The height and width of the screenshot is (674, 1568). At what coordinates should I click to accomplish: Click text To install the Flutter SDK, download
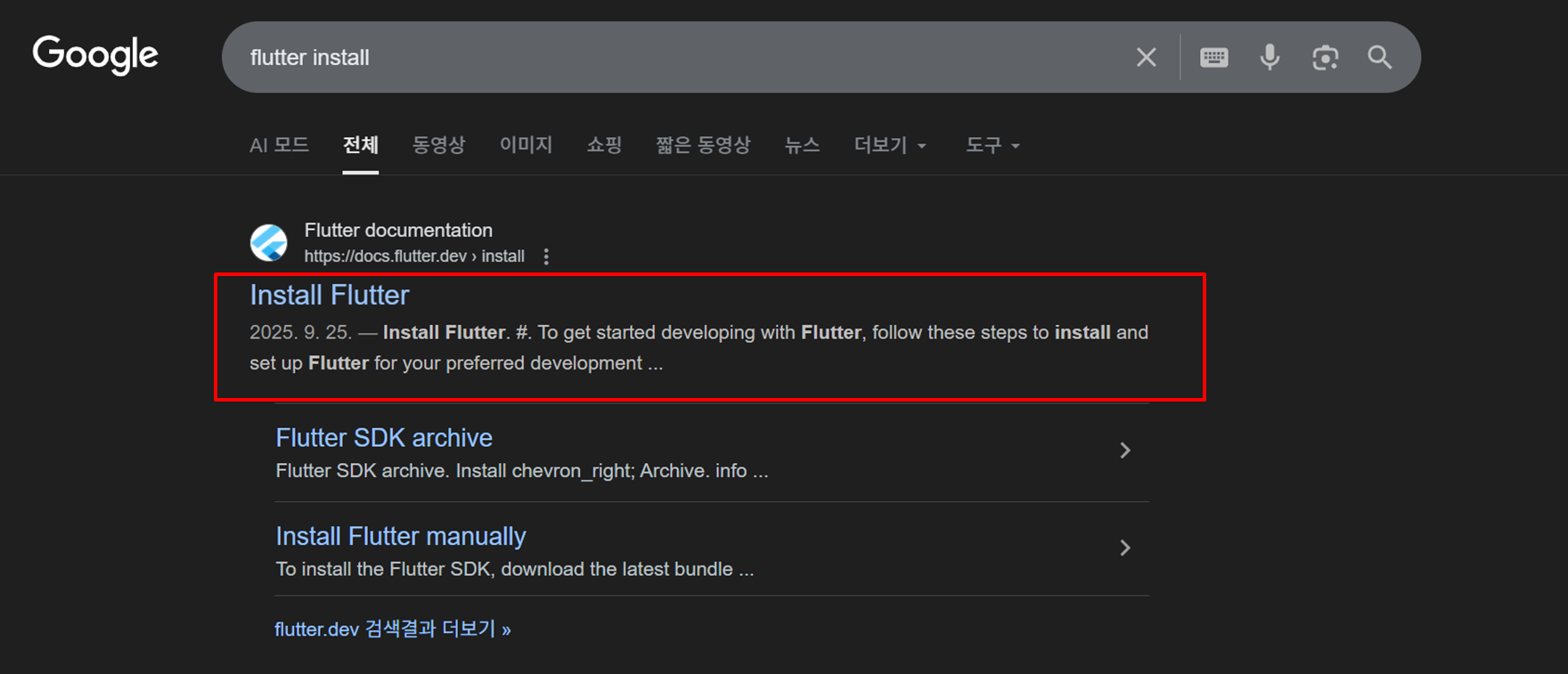(515, 569)
